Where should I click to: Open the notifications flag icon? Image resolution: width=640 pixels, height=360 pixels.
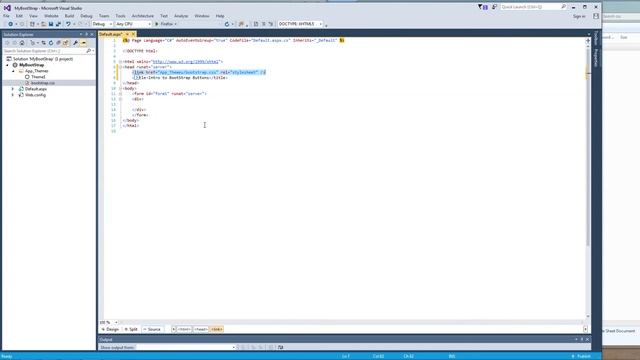click(482, 7)
